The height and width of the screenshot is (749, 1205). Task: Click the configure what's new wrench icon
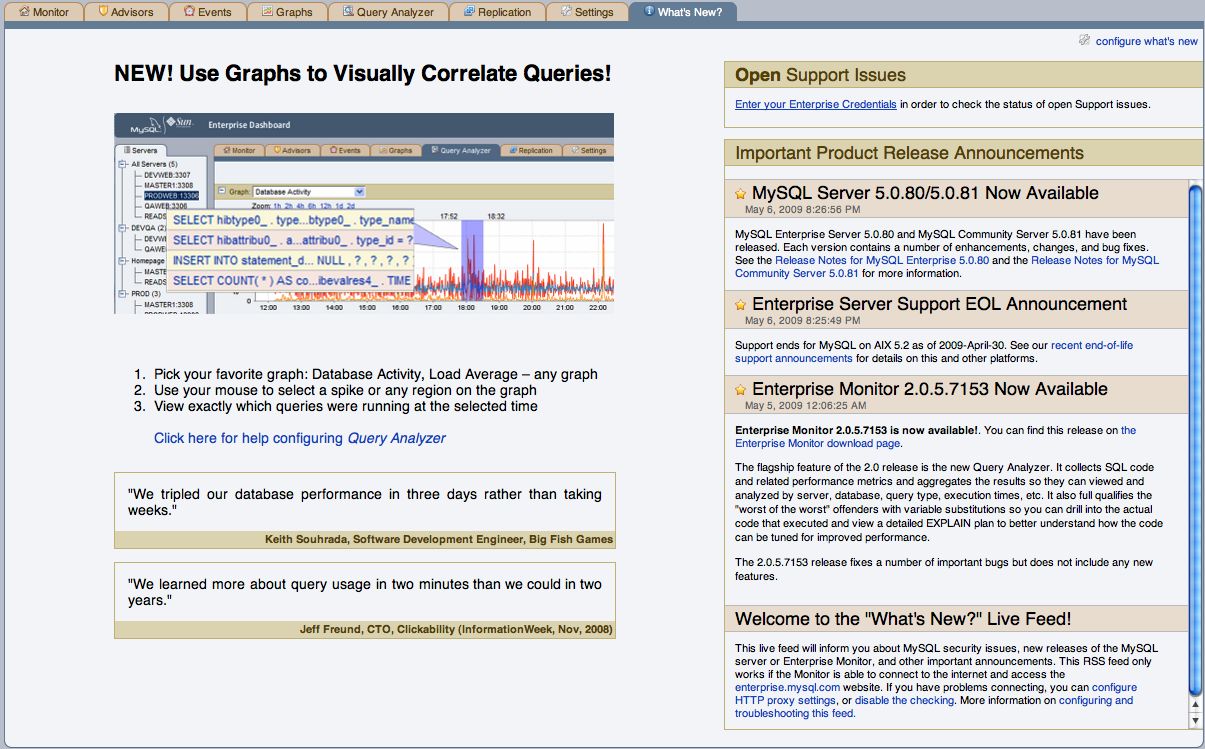click(x=1084, y=40)
